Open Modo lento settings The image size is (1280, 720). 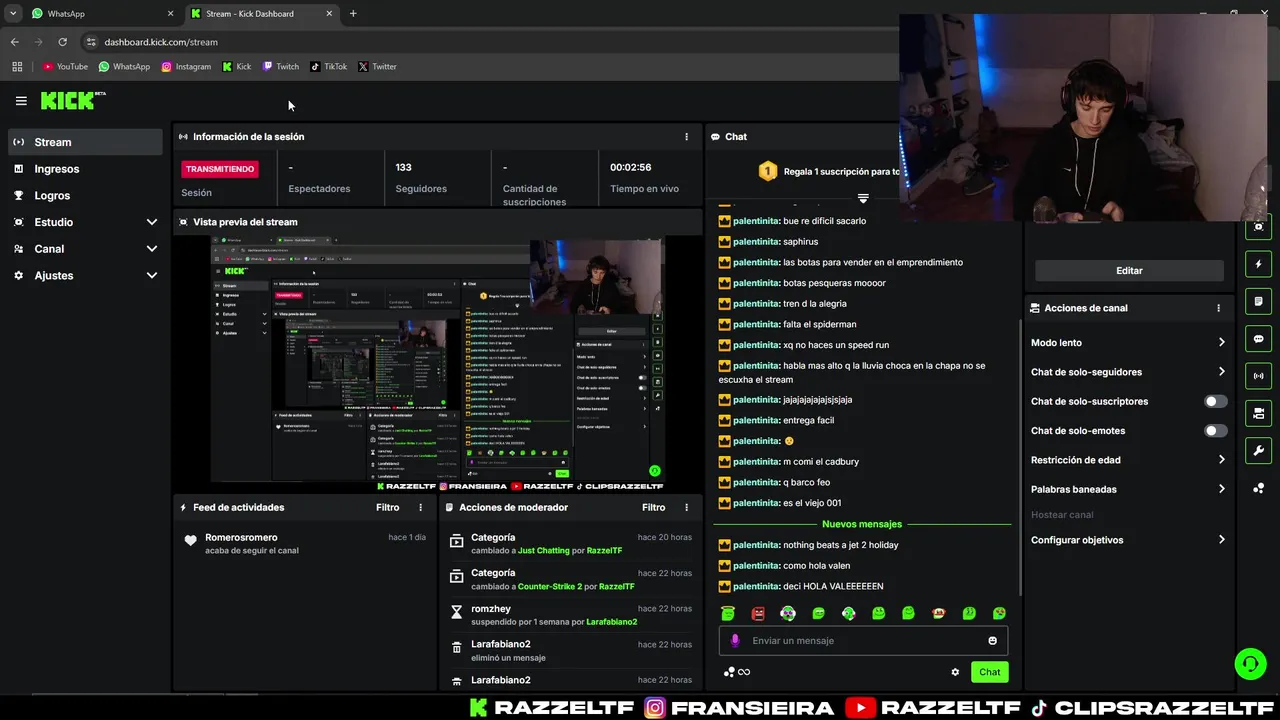1128,343
